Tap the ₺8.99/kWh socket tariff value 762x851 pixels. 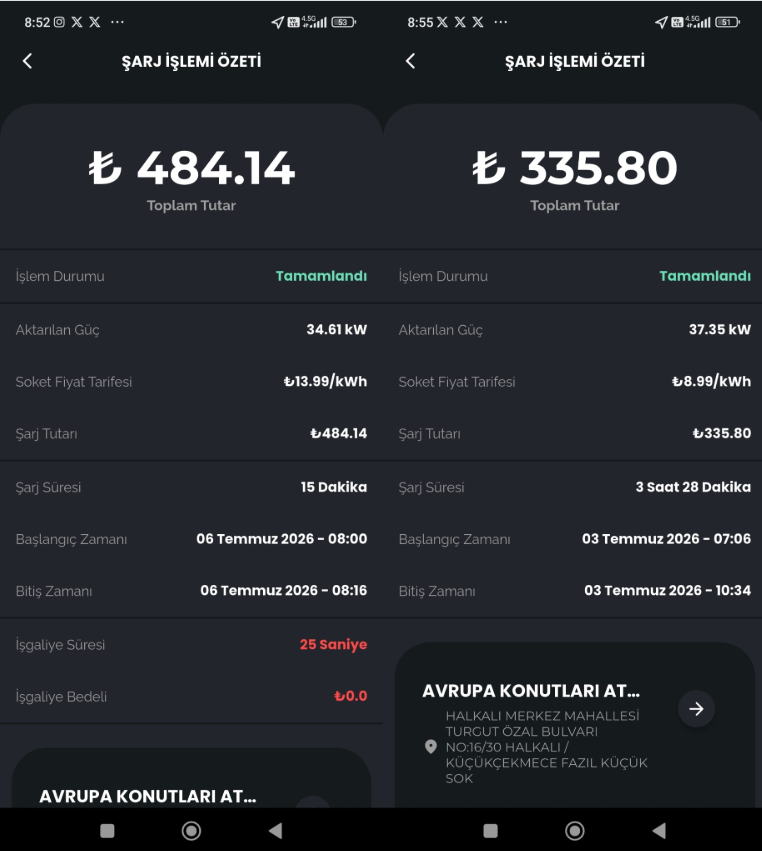pos(711,382)
